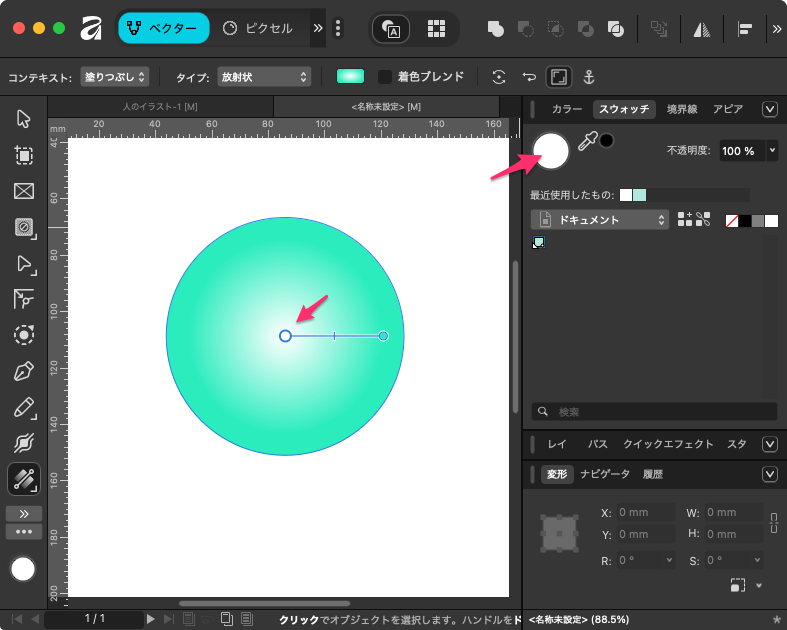Select the Pen tool
Screen dimensions: 787x630
tap(24, 372)
